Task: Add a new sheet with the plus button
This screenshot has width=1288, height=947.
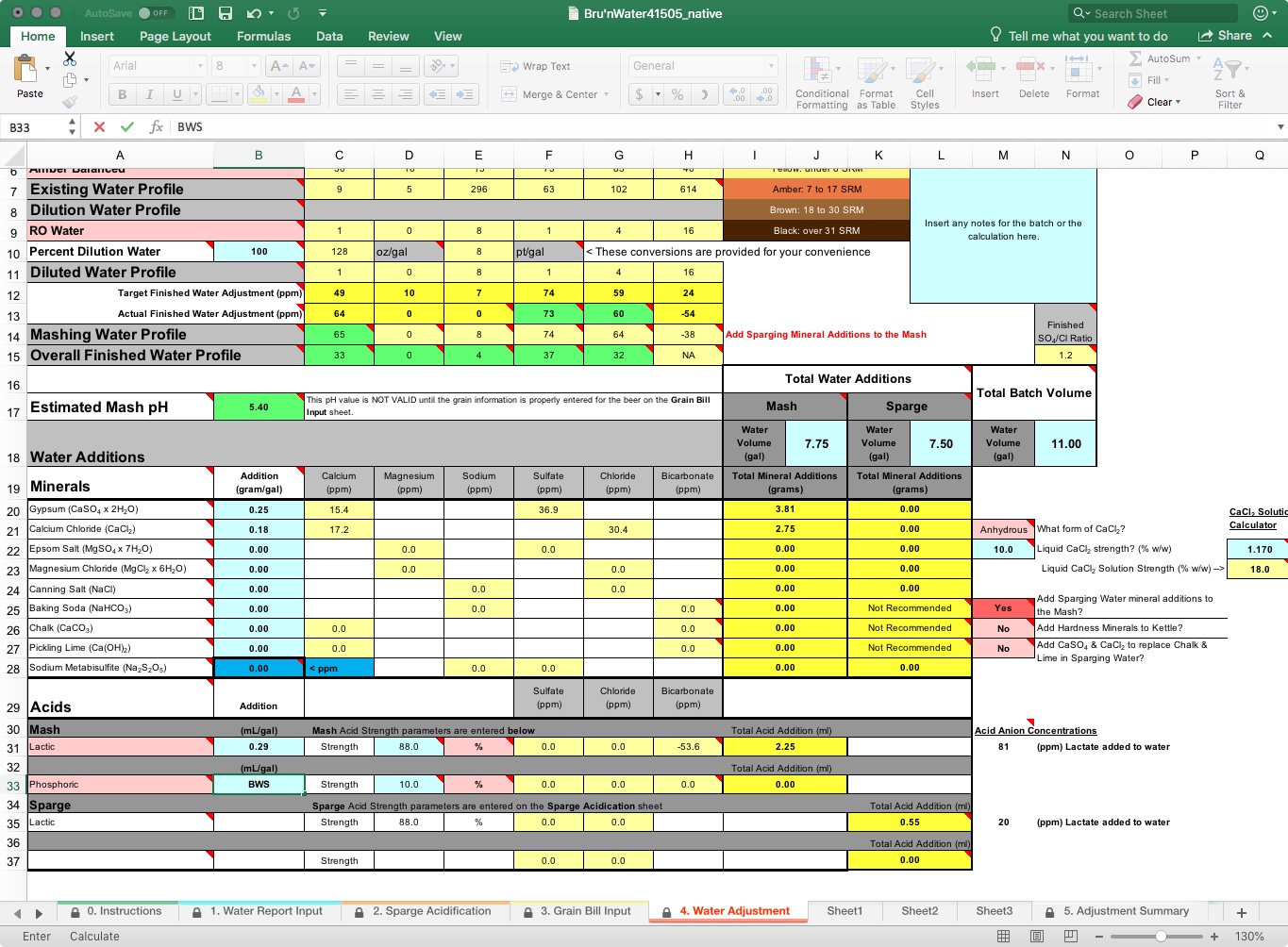Action: pyautogui.click(x=1241, y=911)
